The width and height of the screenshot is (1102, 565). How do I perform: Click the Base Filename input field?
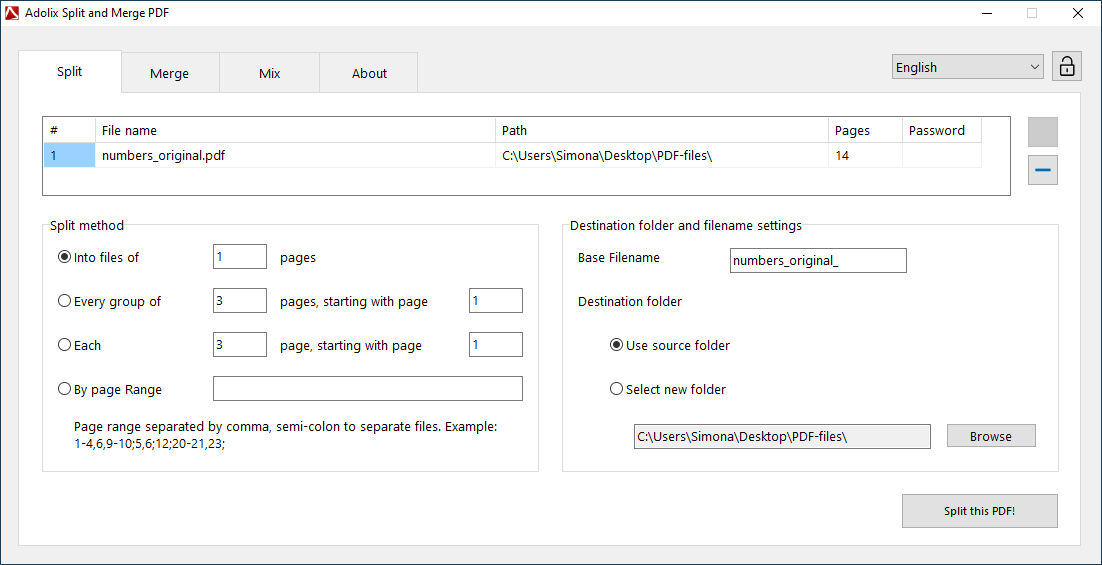tap(818, 261)
